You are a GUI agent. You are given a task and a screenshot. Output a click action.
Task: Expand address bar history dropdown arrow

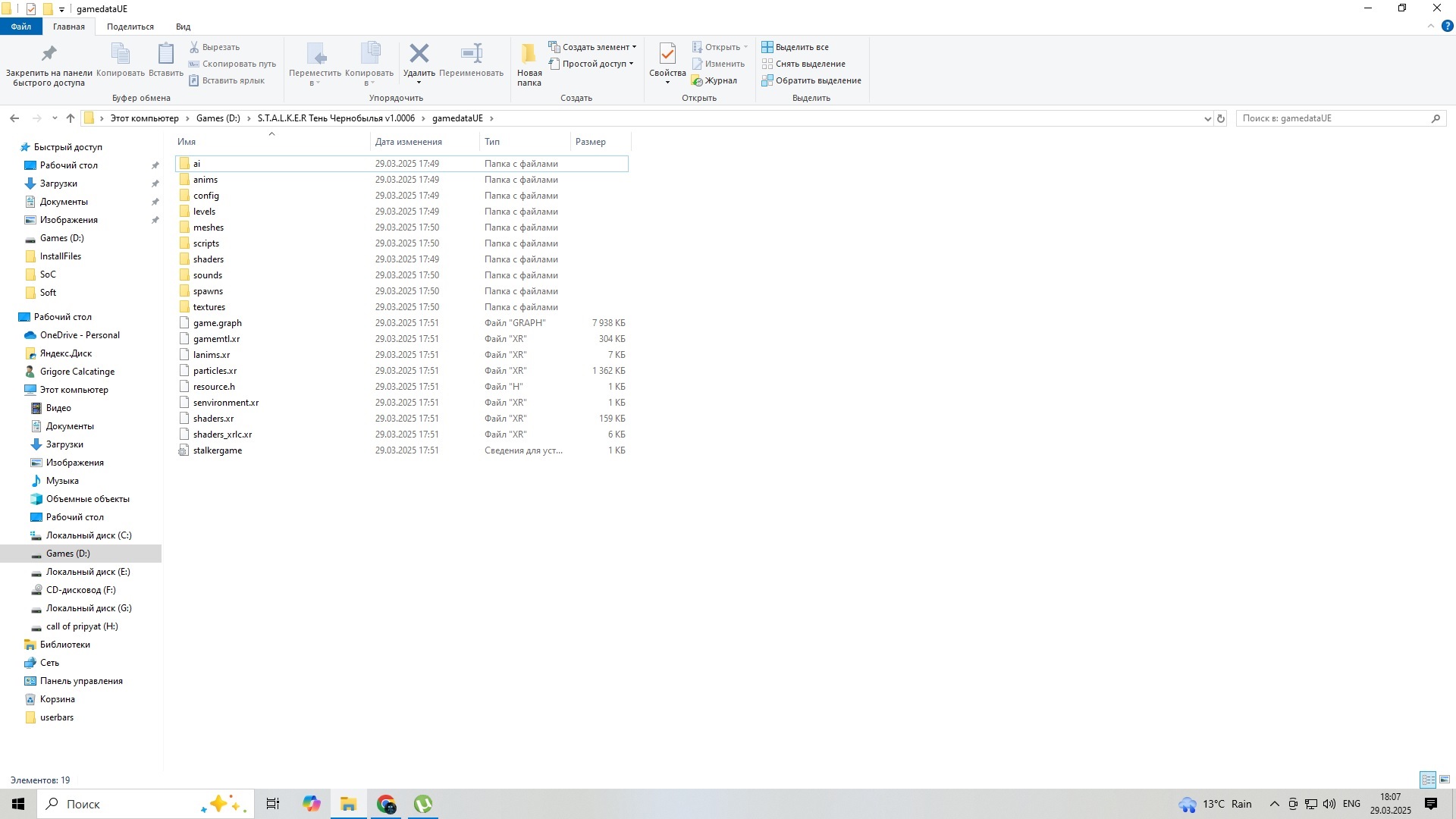(x=1207, y=118)
